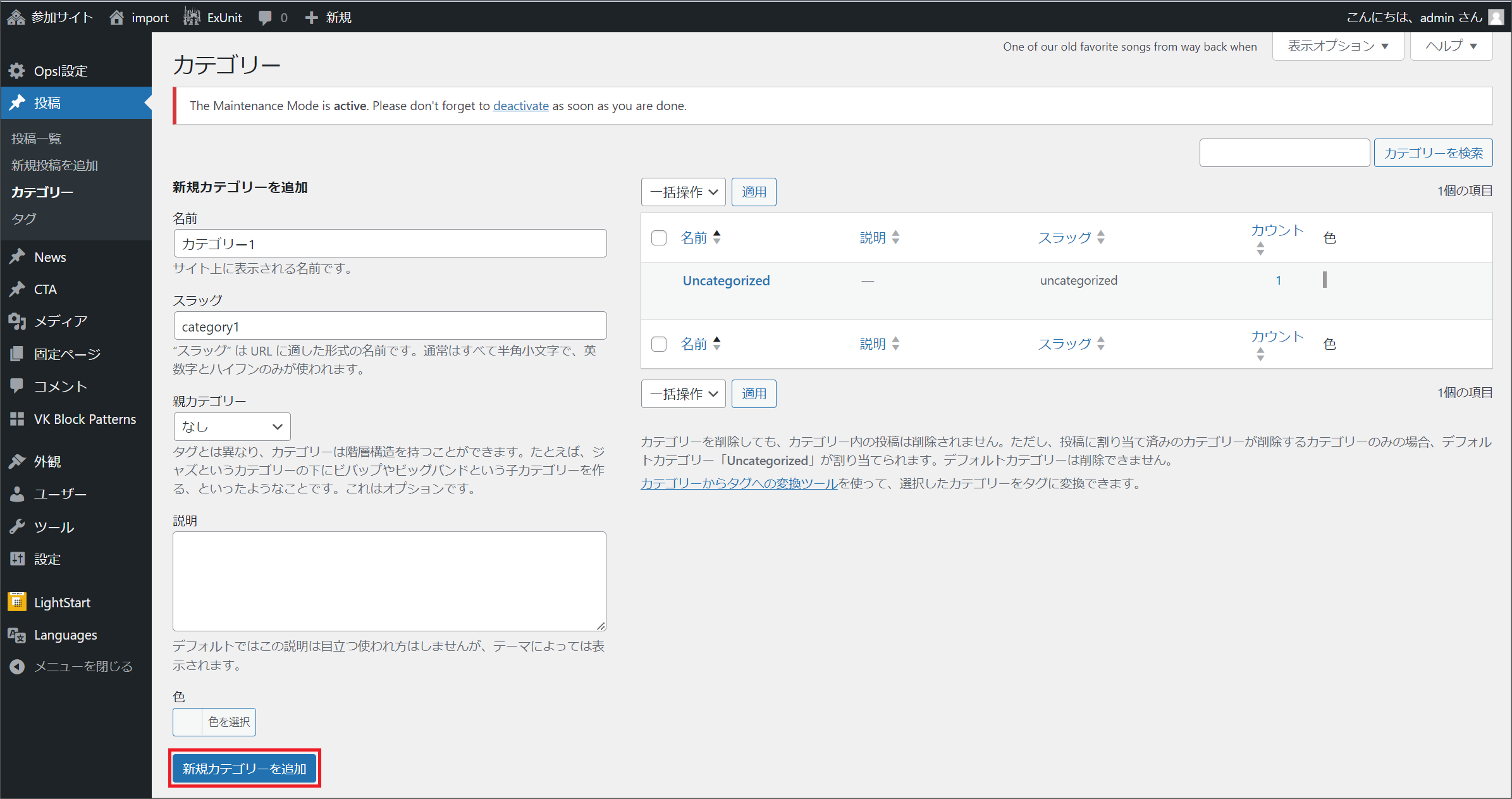
Task: Sort categories by the カウント column
Action: pos(1277,231)
